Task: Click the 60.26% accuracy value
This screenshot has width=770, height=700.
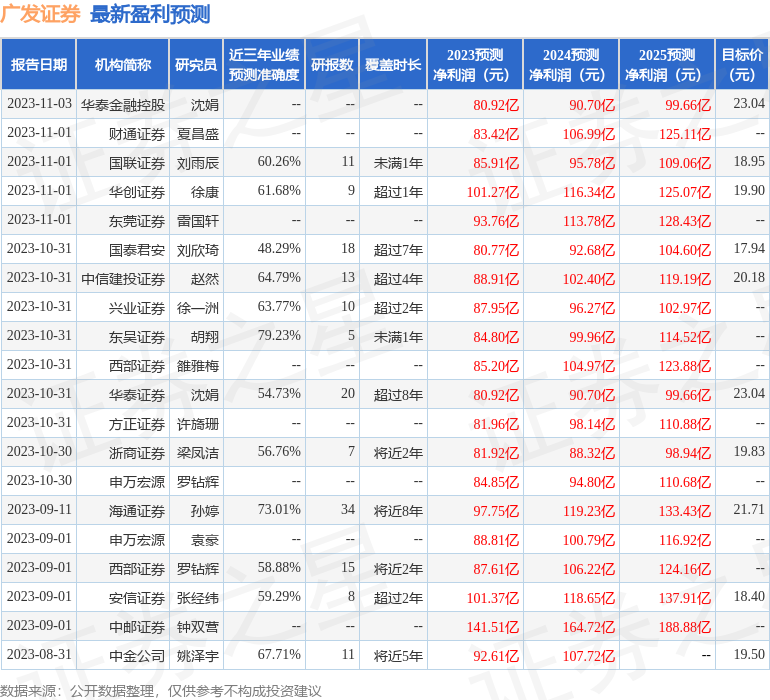Action: point(279,161)
